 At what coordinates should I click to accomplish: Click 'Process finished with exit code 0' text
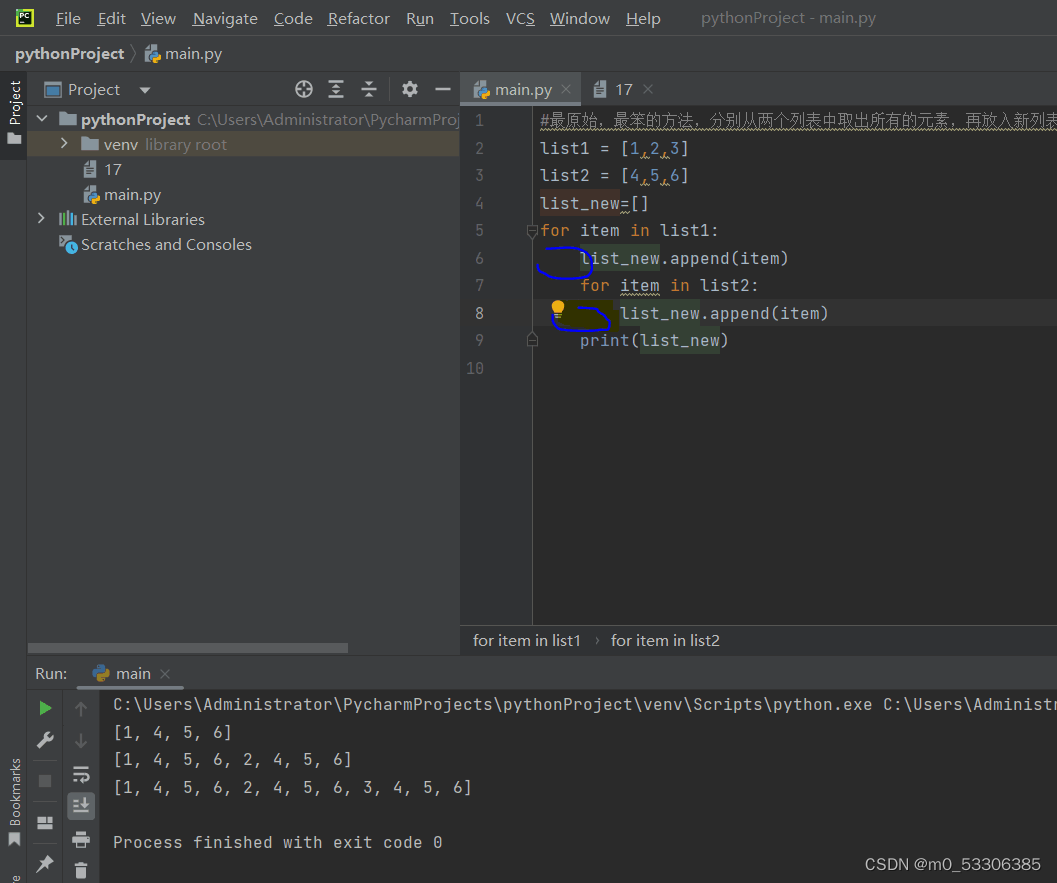(278, 843)
